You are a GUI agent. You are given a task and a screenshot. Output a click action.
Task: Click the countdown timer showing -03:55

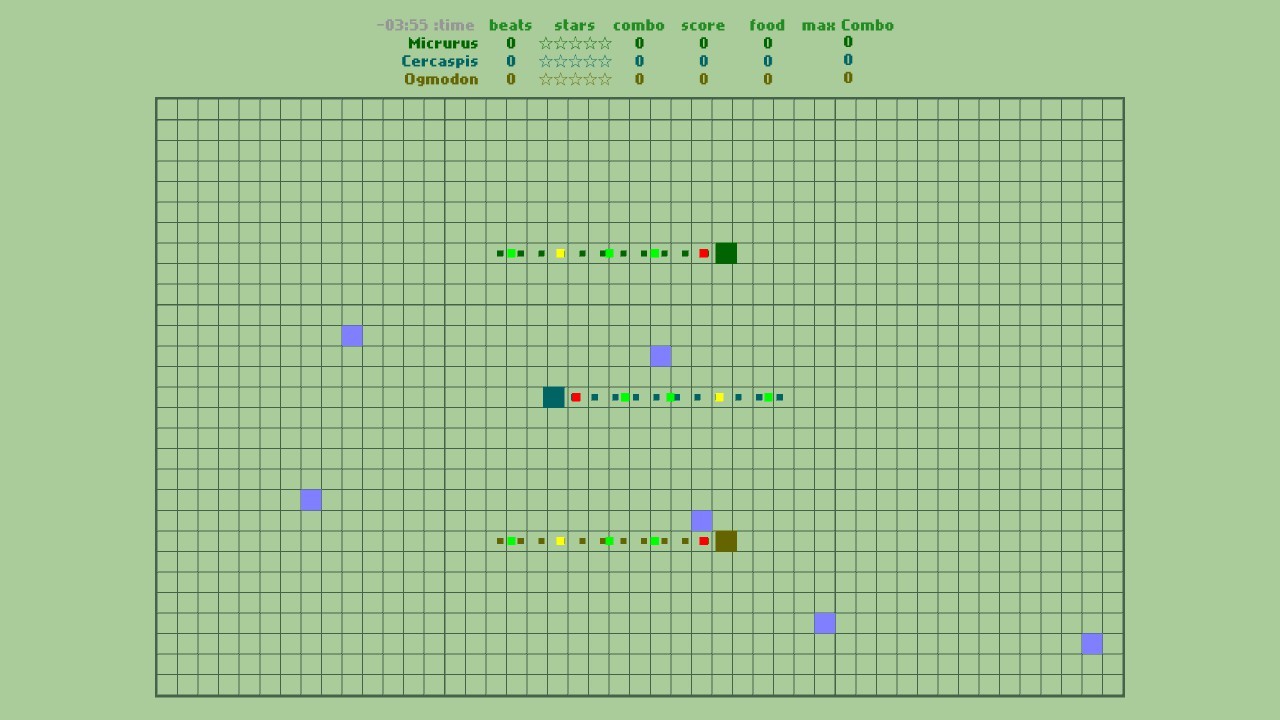tap(404, 25)
